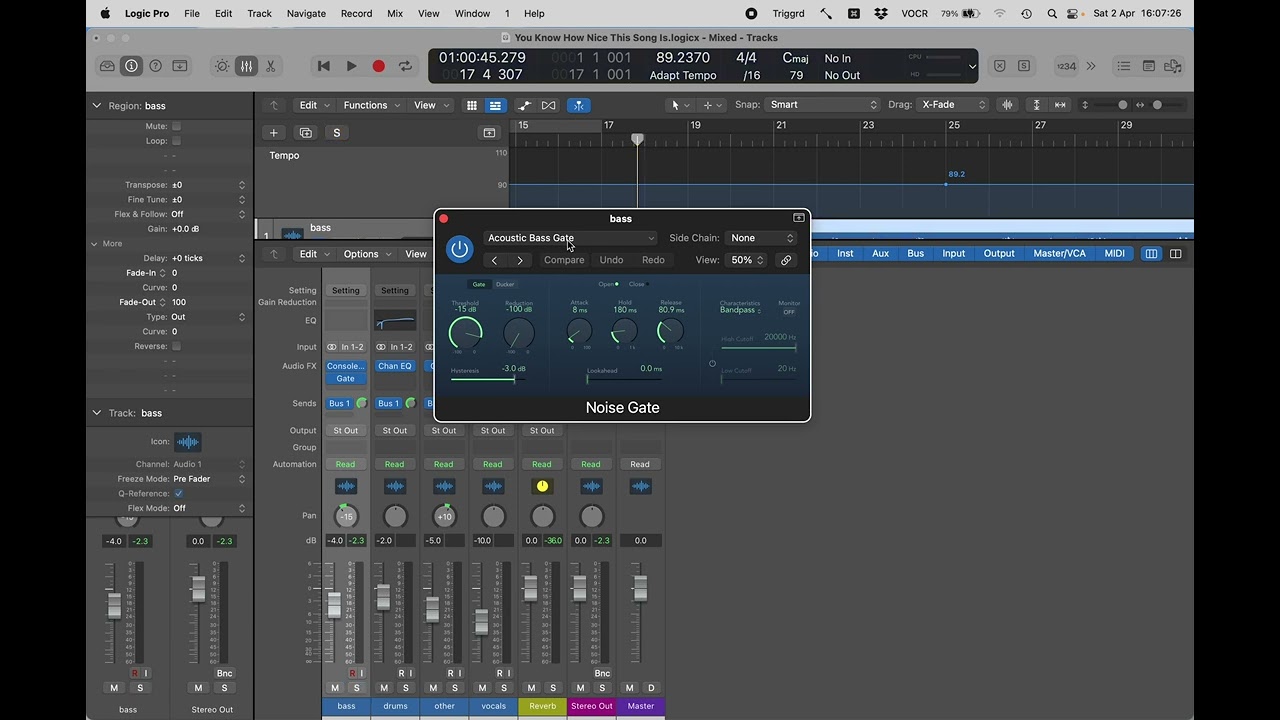
Task: Open the Note Pads icon
Action: 1148,66
